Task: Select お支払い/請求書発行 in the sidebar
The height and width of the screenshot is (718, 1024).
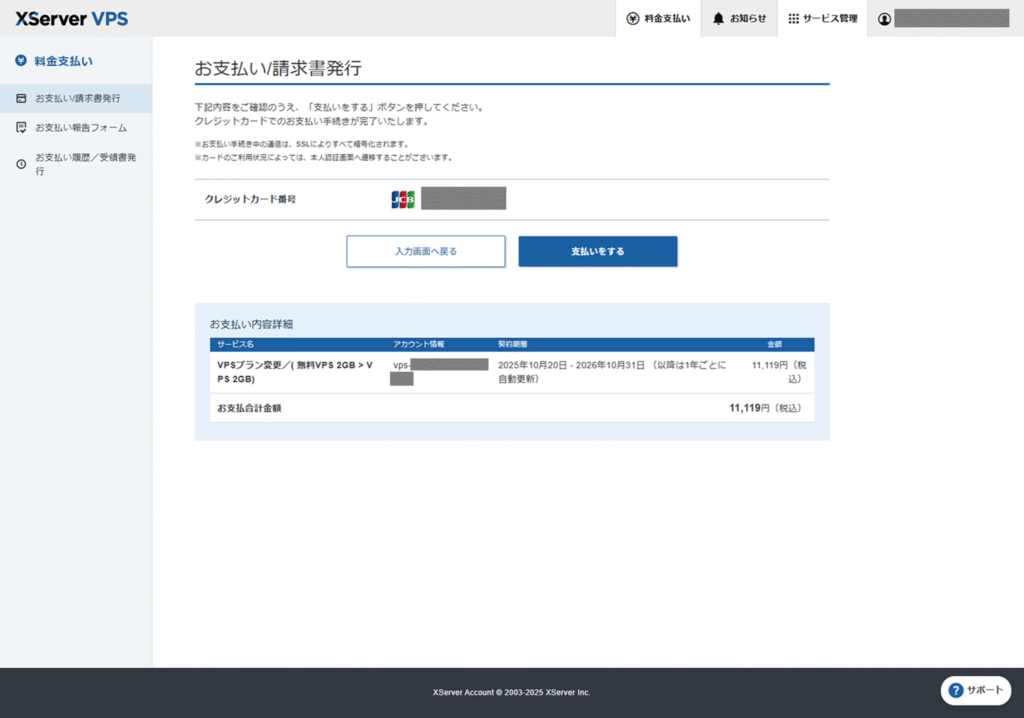Action: [77, 98]
